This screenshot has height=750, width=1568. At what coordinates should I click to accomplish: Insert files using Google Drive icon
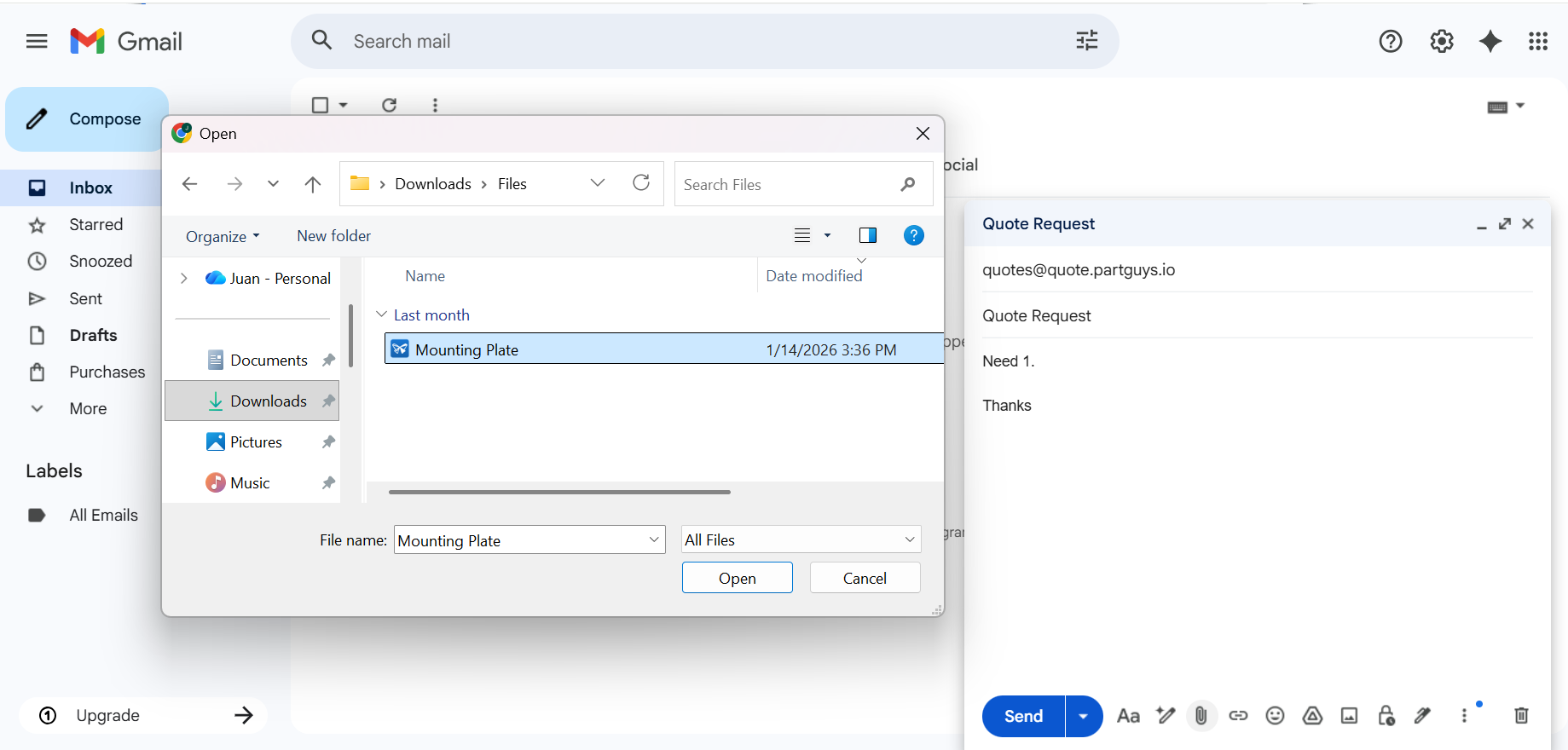[1312, 716]
